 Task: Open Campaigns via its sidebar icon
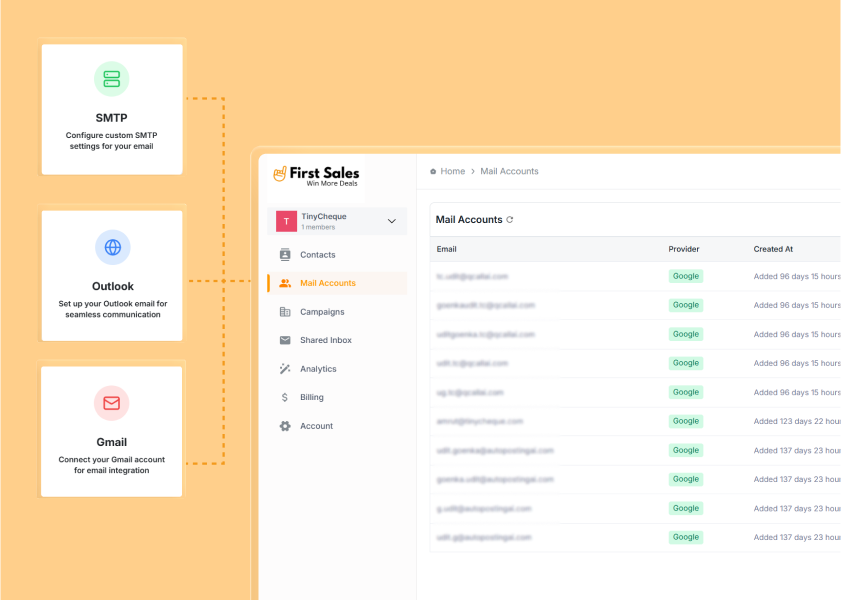pyautogui.click(x=285, y=311)
